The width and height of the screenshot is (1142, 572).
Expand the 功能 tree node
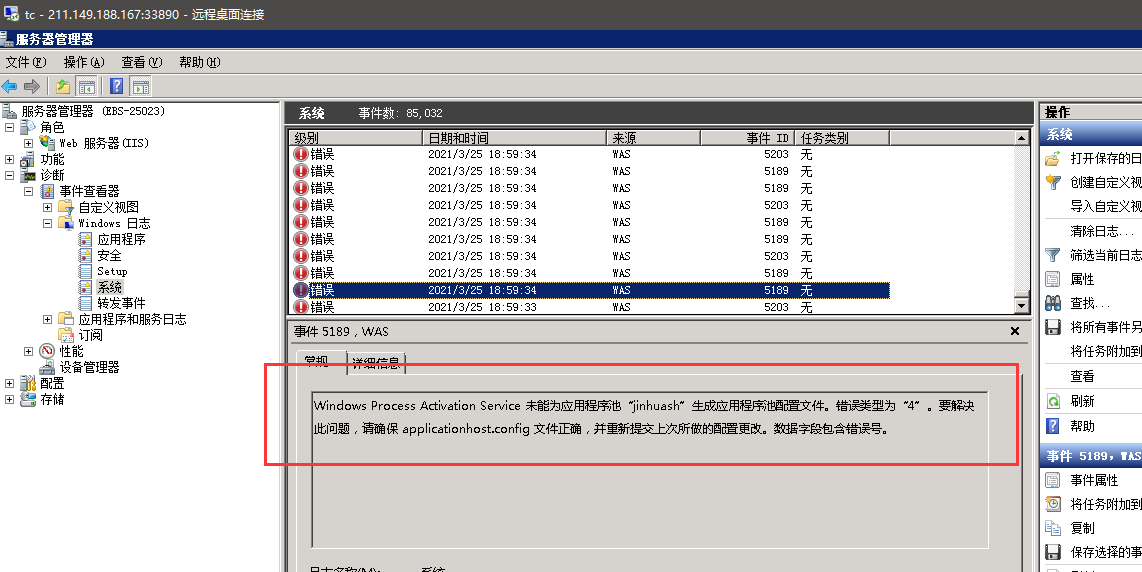(9, 160)
